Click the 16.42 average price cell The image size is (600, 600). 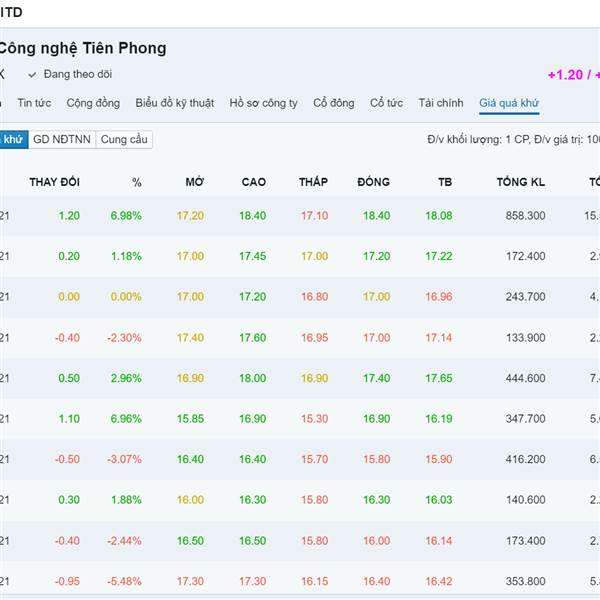click(x=439, y=581)
